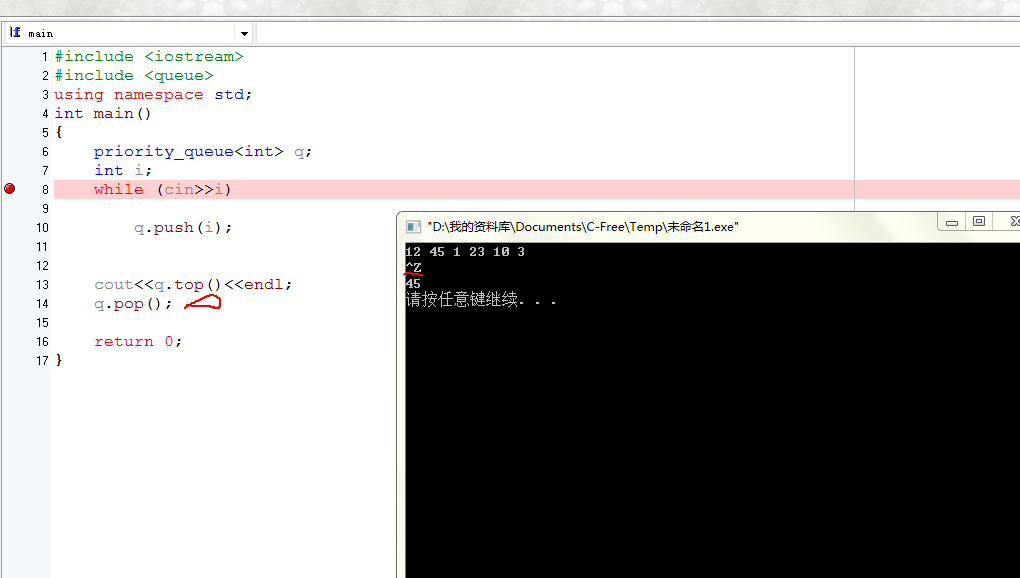This screenshot has width=1020, height=578.
Task: Click the 'q.push(i);' statement
Action: (x=183, y=228)
